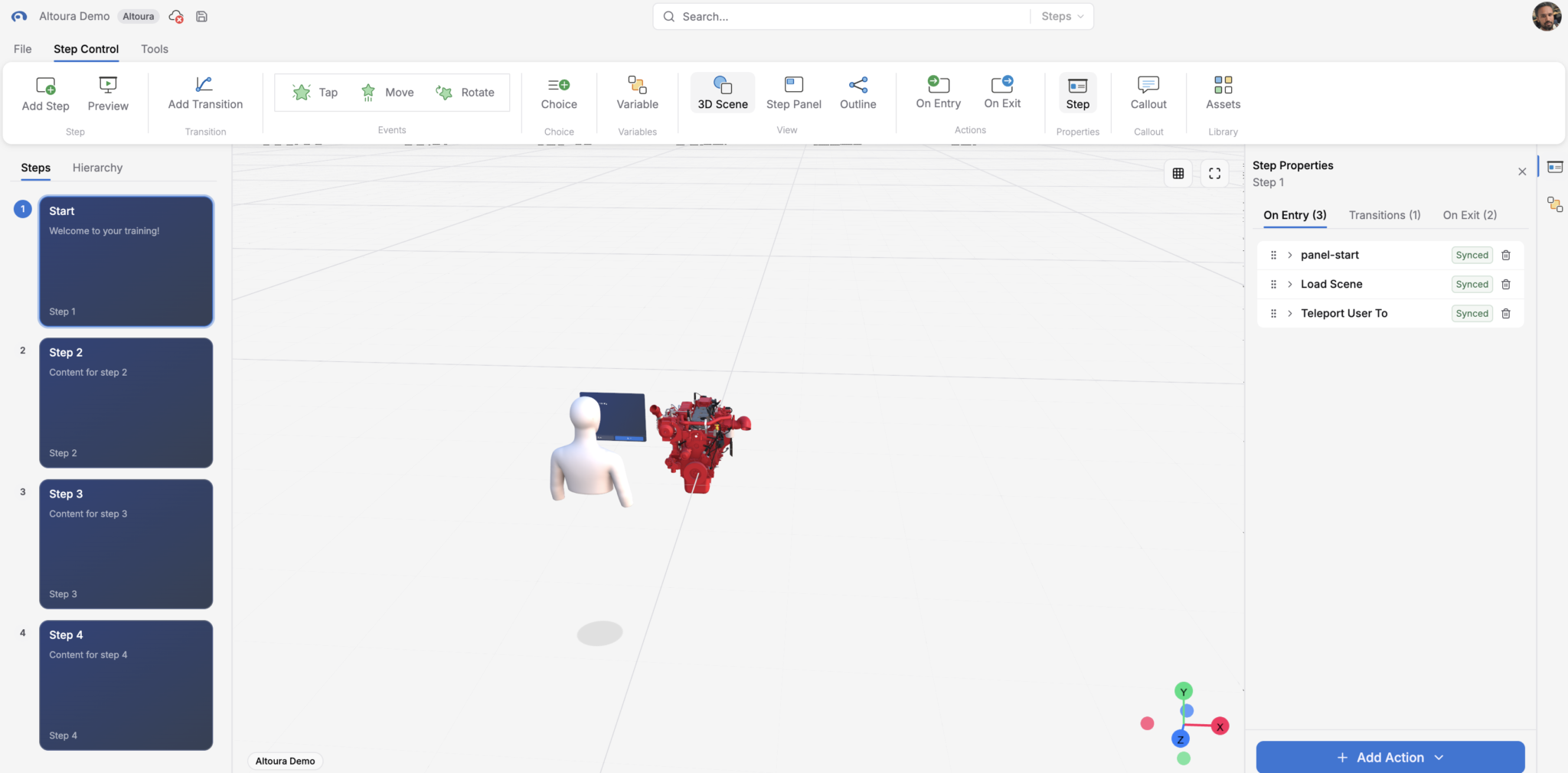Image resolution: width=1568 pixels, height=773 pixels.
Task: Select the Move event
Action: pos(387,93)
